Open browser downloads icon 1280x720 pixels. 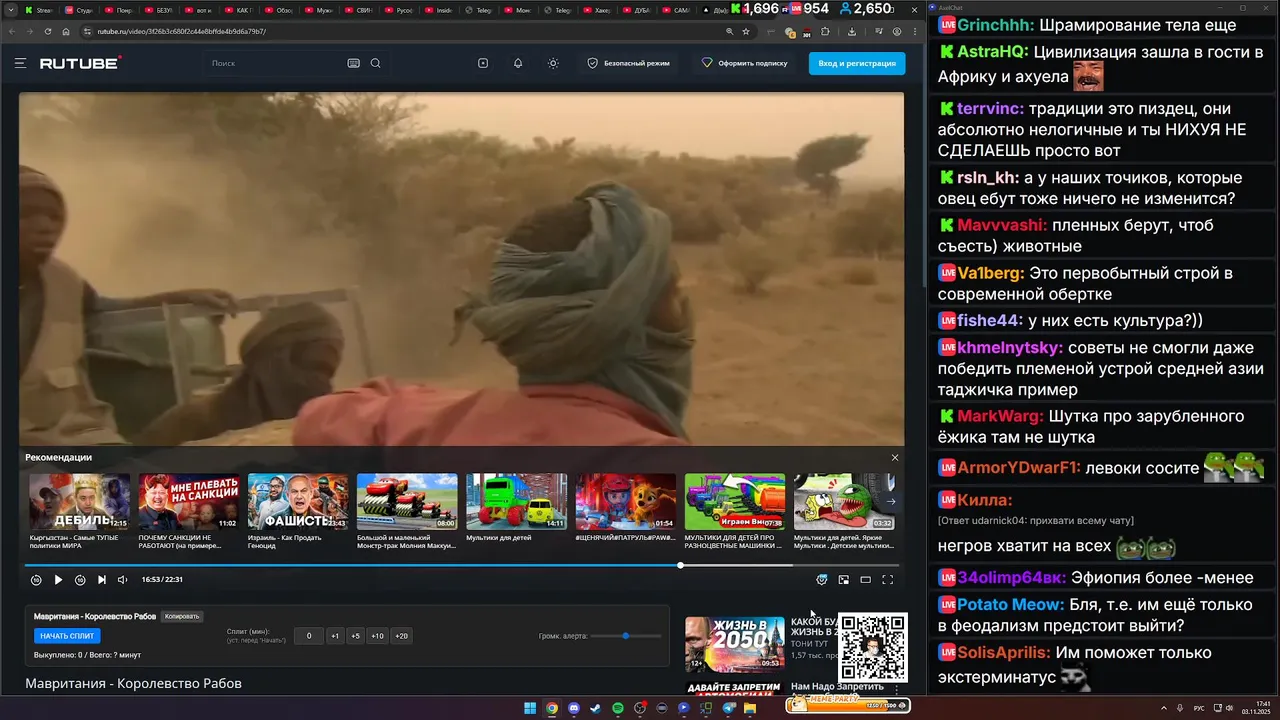click(852, 31)
